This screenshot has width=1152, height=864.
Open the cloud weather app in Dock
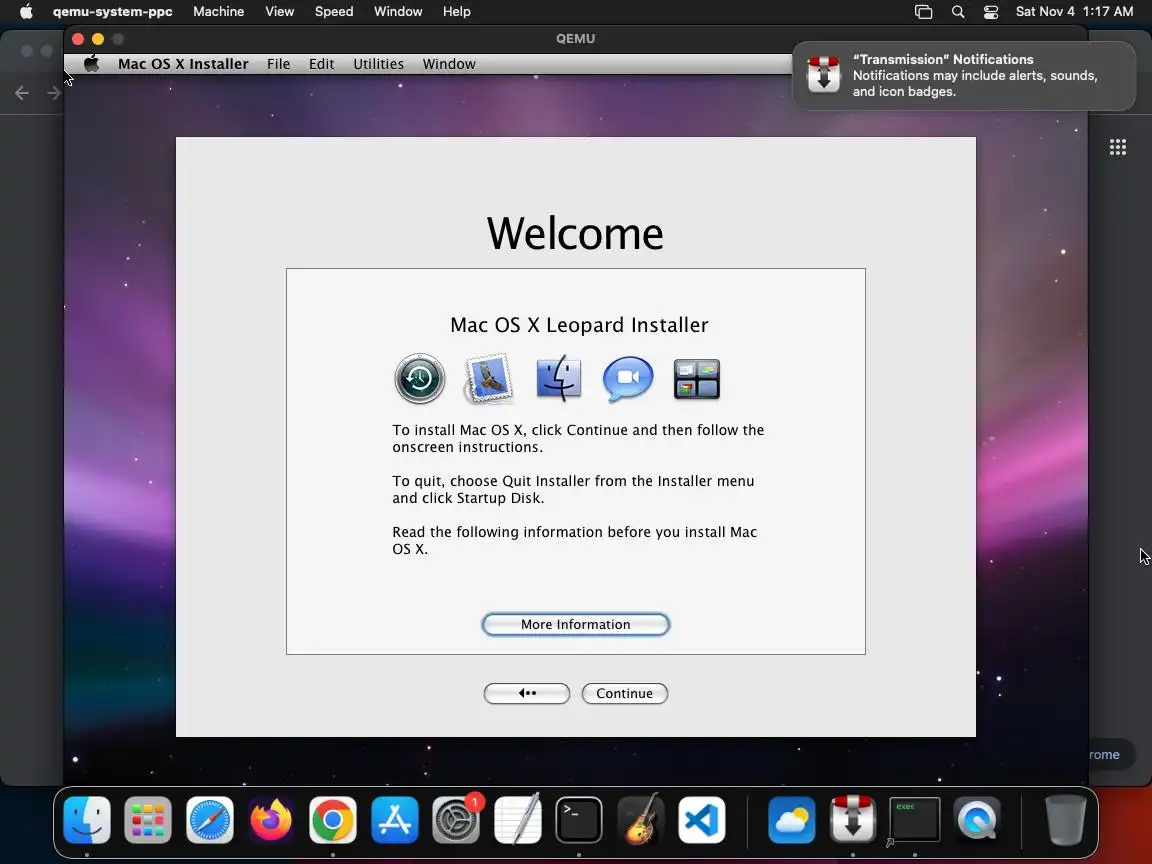[791, 820]
